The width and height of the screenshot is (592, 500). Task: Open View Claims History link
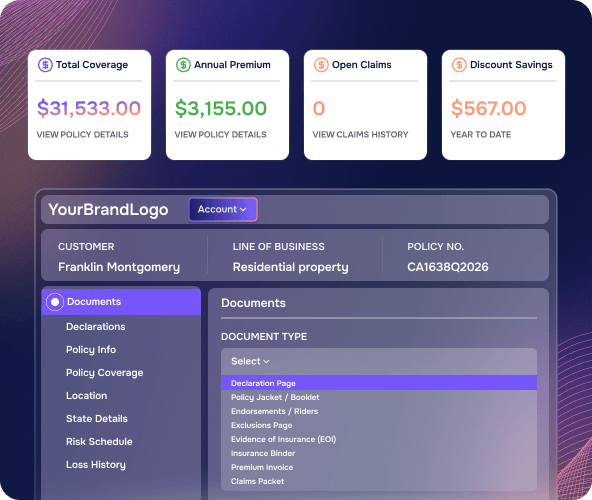360,134
